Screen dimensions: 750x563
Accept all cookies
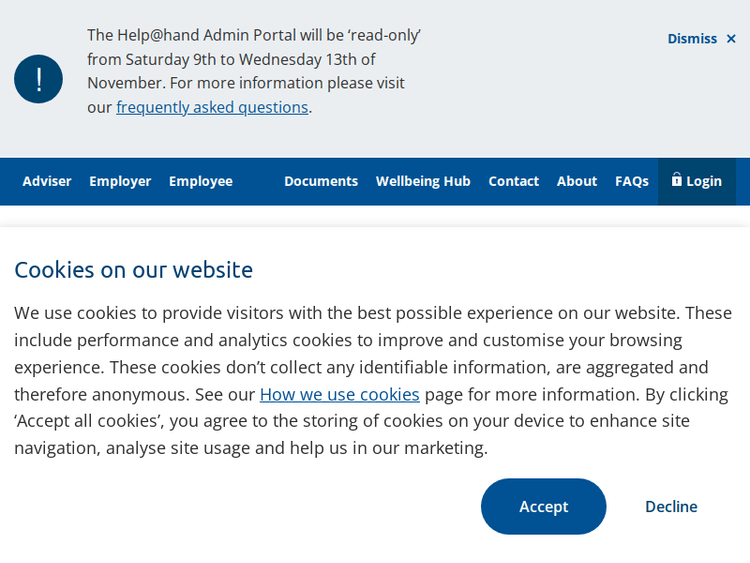543,506
